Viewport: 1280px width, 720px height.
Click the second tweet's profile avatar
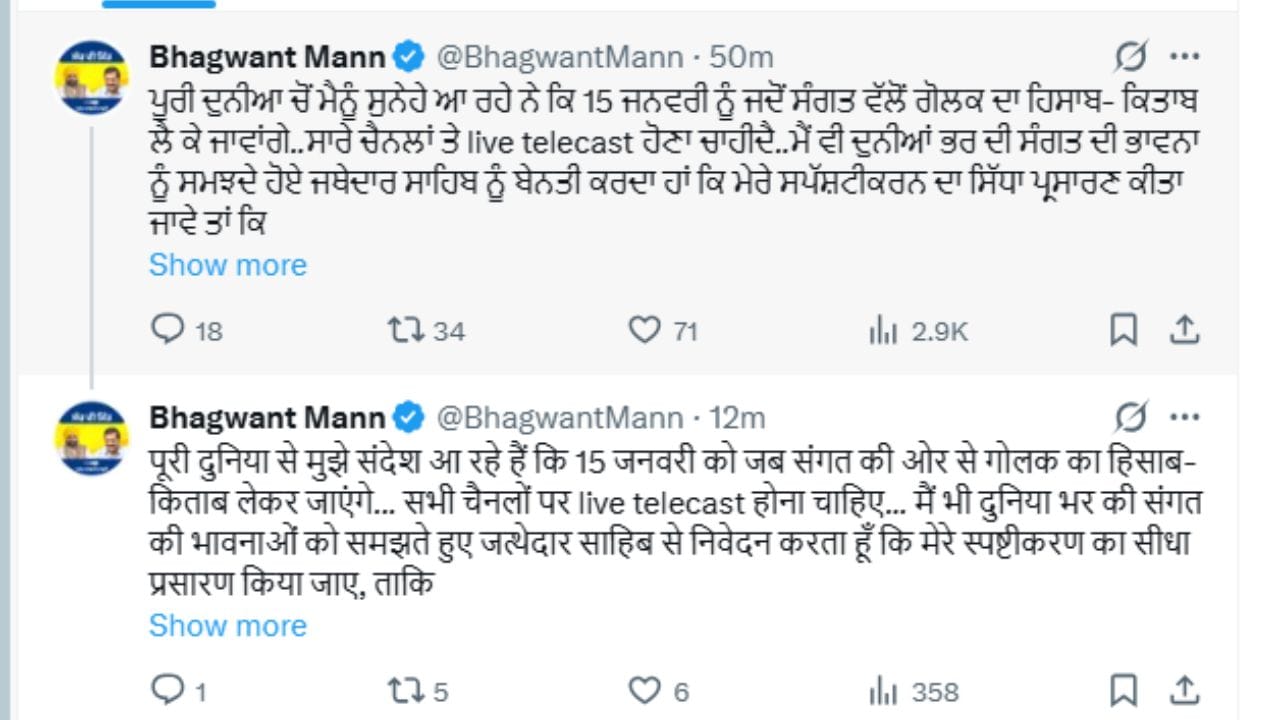(92, 438)
